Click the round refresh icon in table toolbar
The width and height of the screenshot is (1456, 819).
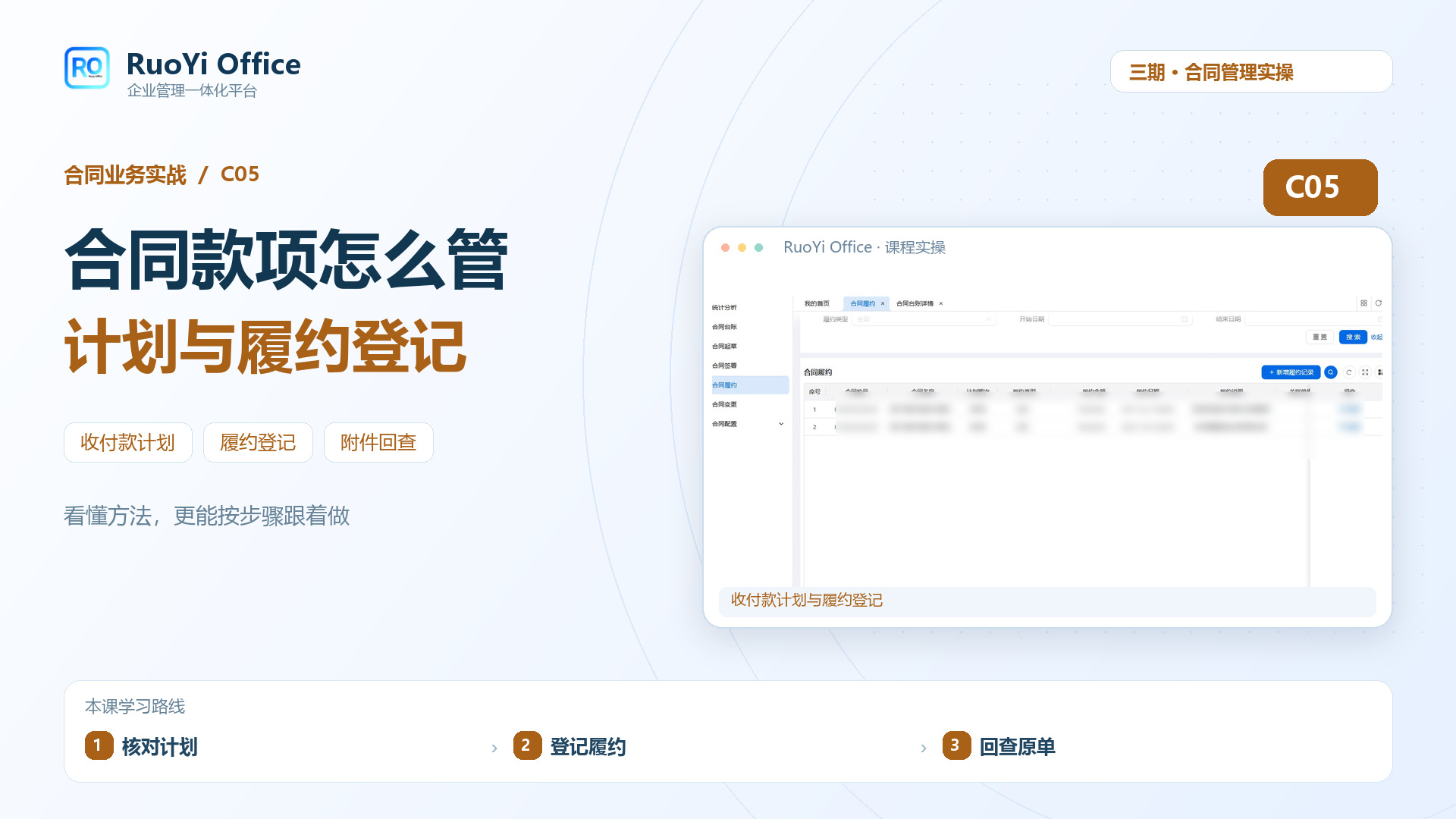point(1349,372)
